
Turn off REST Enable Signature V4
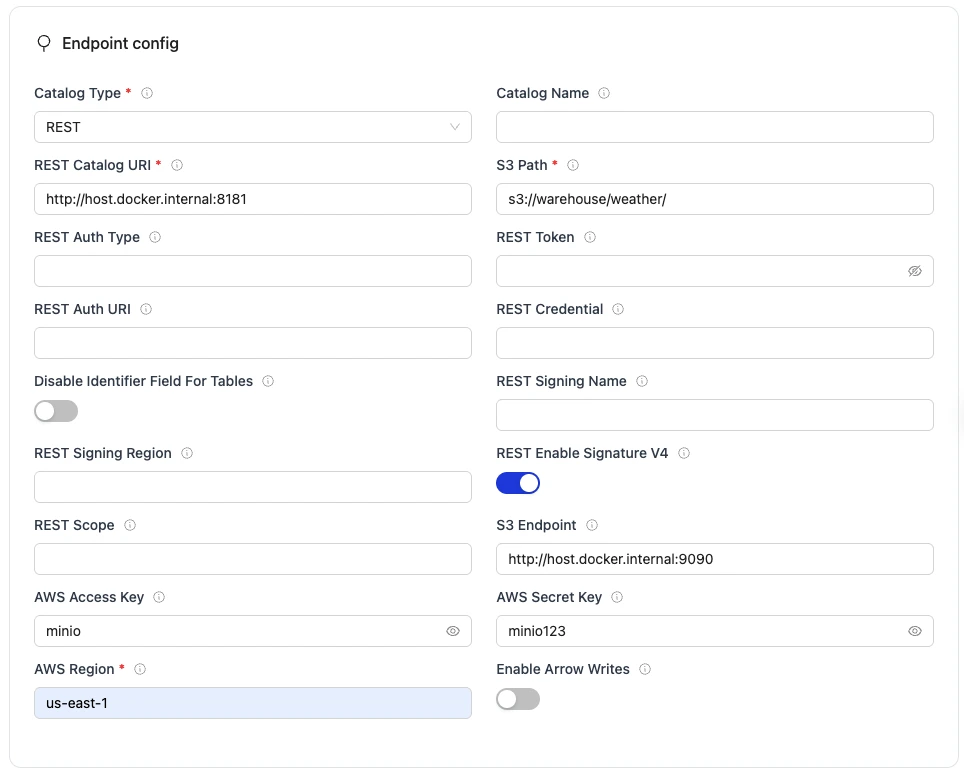tap(518, 483)
